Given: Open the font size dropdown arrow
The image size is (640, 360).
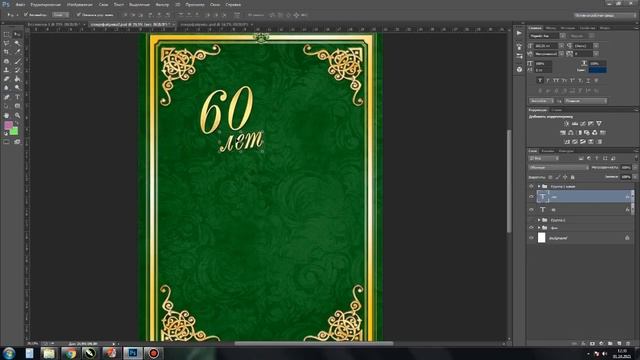Looking at the screenshot, I should coord(562,46).
